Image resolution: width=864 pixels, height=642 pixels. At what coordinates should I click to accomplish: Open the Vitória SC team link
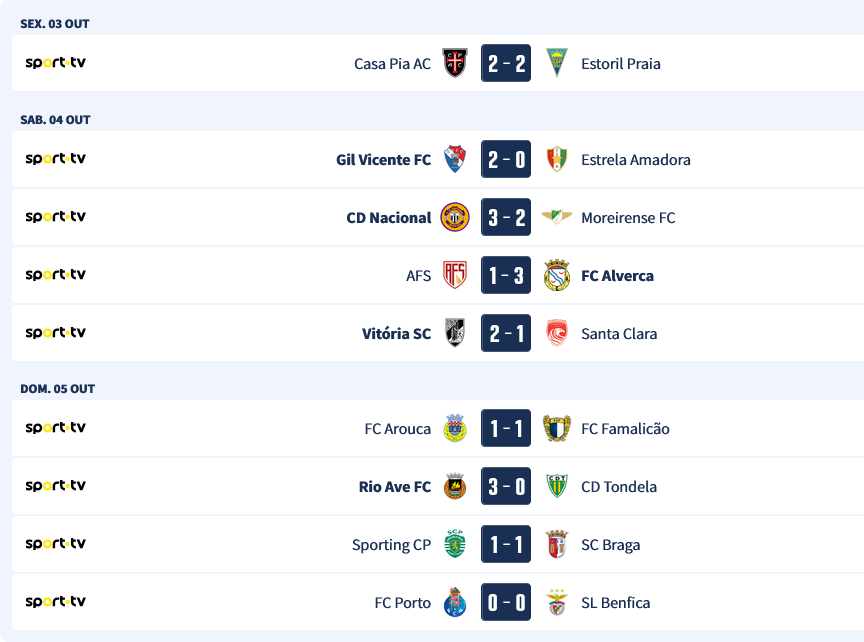(396, 334)
